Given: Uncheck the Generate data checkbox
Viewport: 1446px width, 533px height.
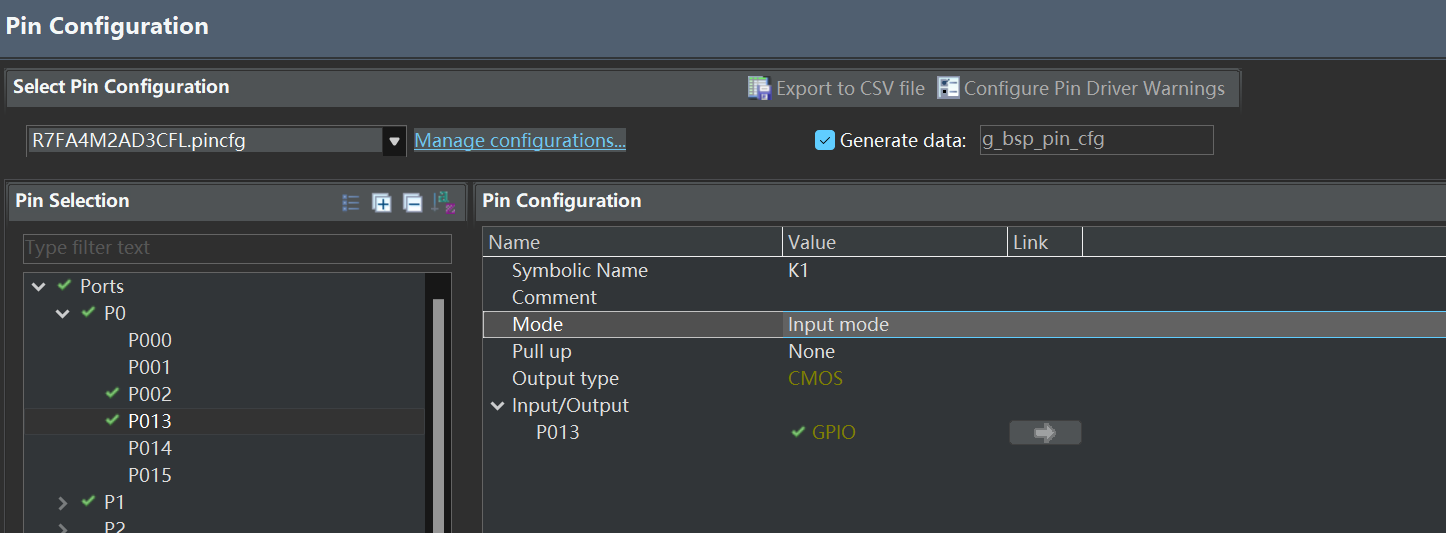Looking at the screenshot, I should (x=825, y=140).
